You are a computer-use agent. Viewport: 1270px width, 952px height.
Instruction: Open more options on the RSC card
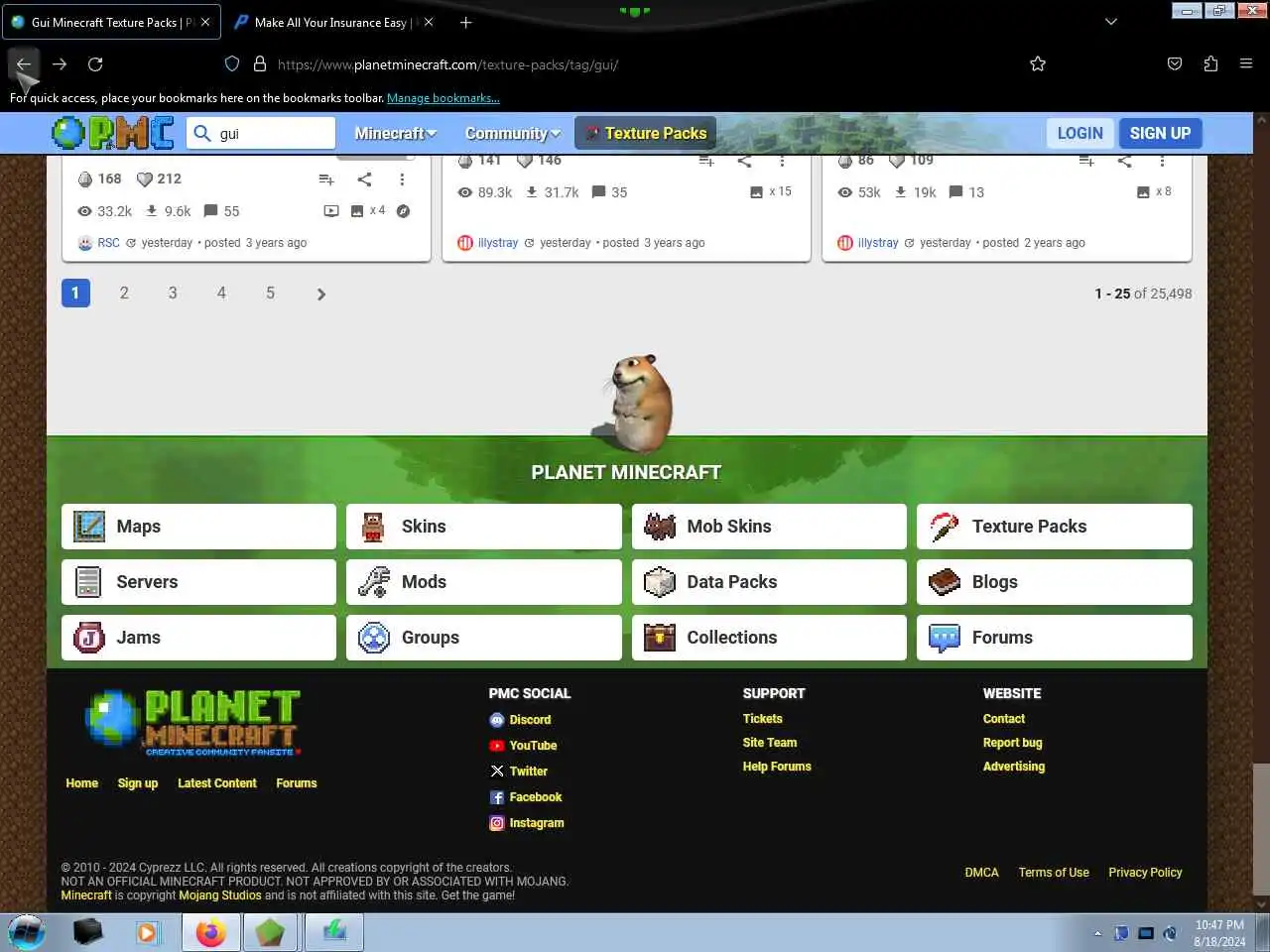point(402,179)
